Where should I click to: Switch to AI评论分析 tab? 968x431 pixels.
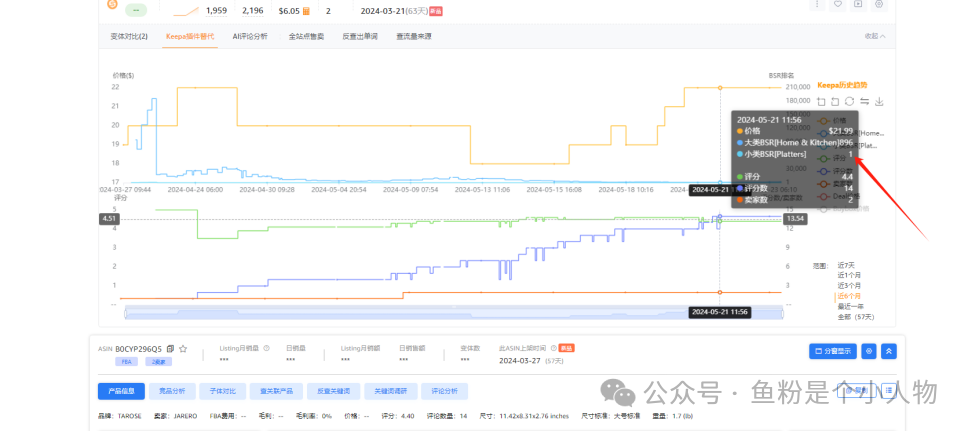pos(250,36)
